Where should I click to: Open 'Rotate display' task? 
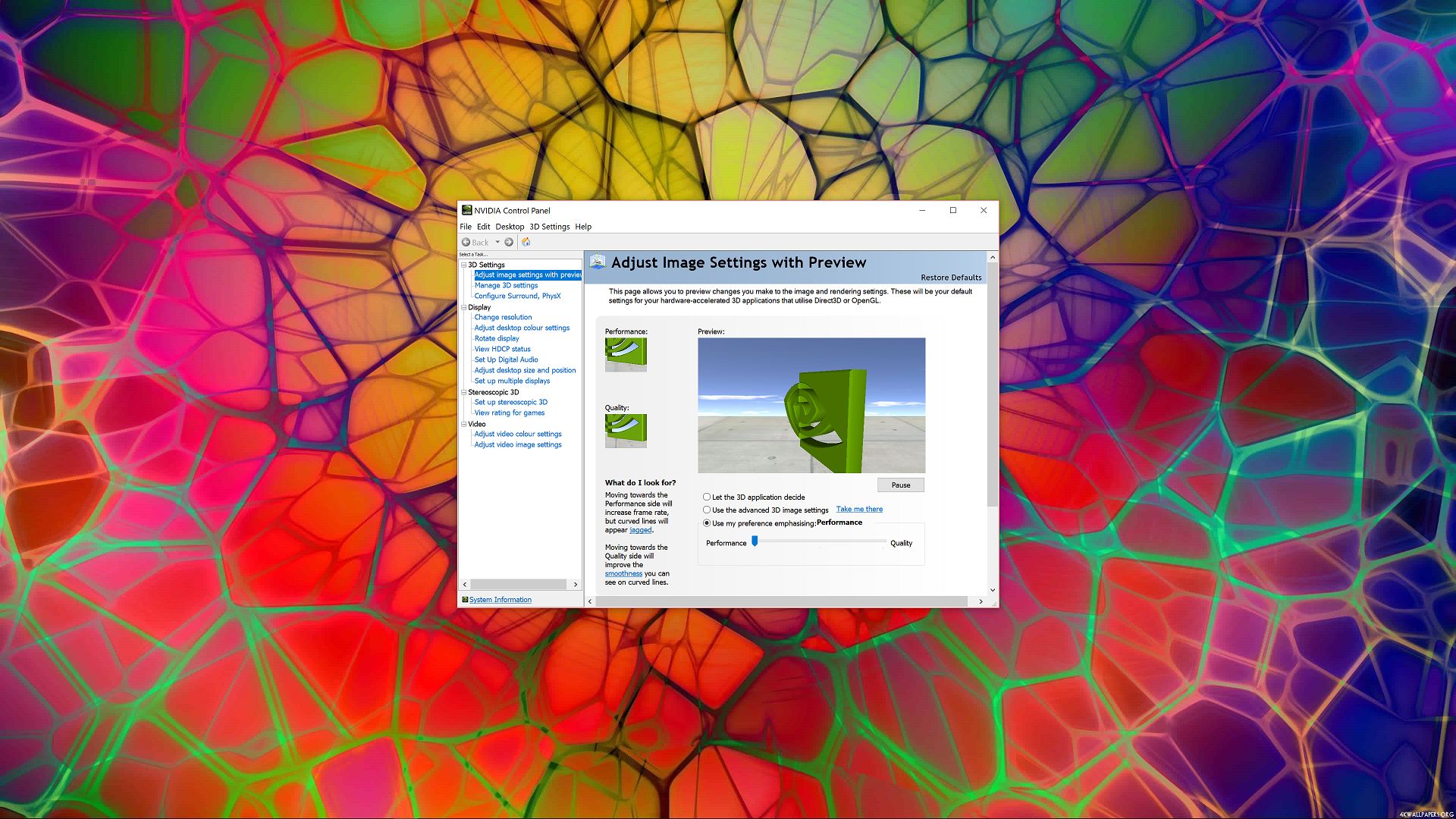click(497, 339)
